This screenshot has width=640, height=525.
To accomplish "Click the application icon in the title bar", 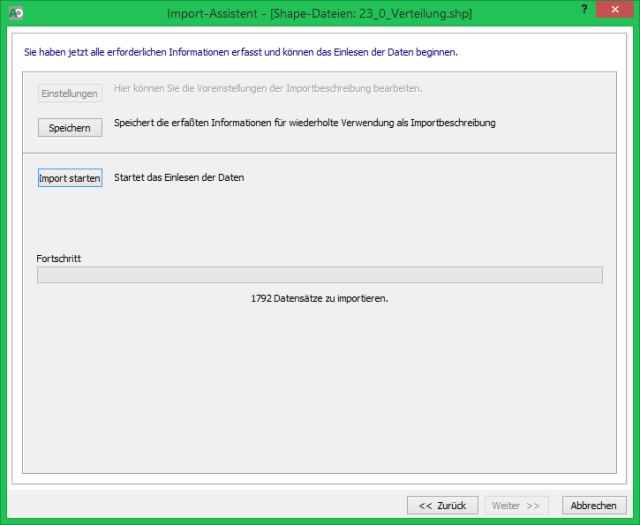I will [x=13, y=14].
